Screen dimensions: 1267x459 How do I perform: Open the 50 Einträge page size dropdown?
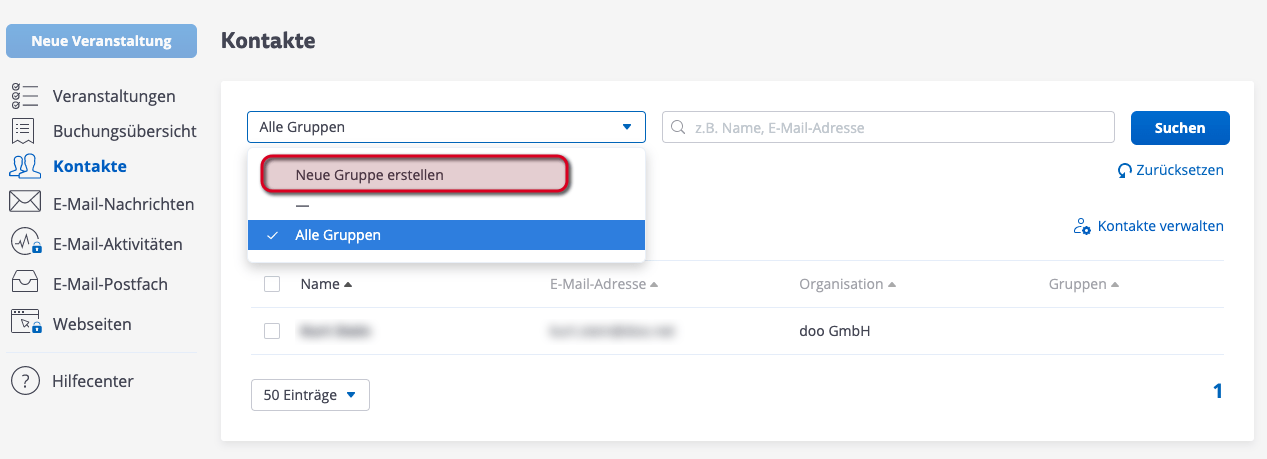click(x=310, y=395)
